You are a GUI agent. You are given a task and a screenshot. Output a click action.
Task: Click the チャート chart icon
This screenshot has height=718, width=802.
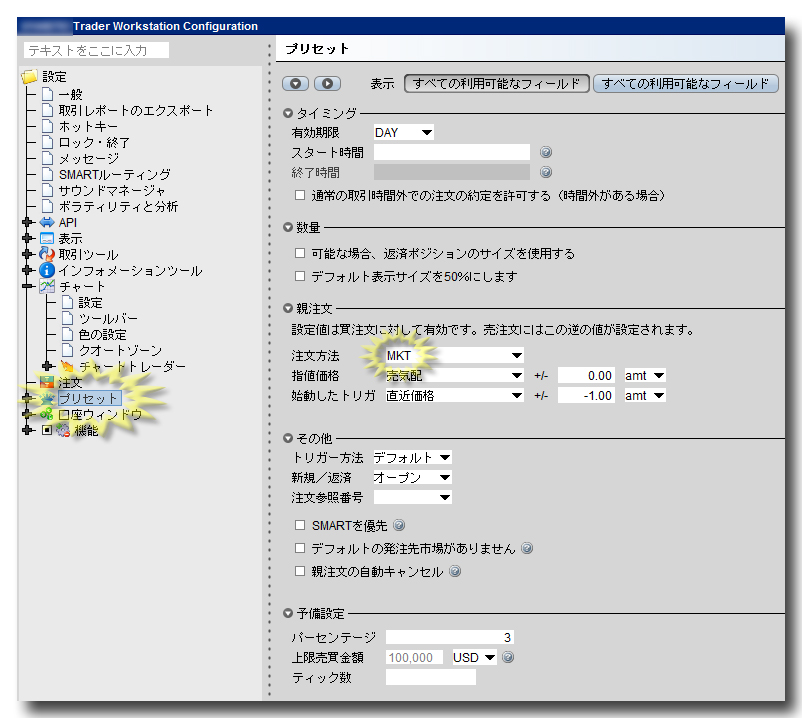47,286
